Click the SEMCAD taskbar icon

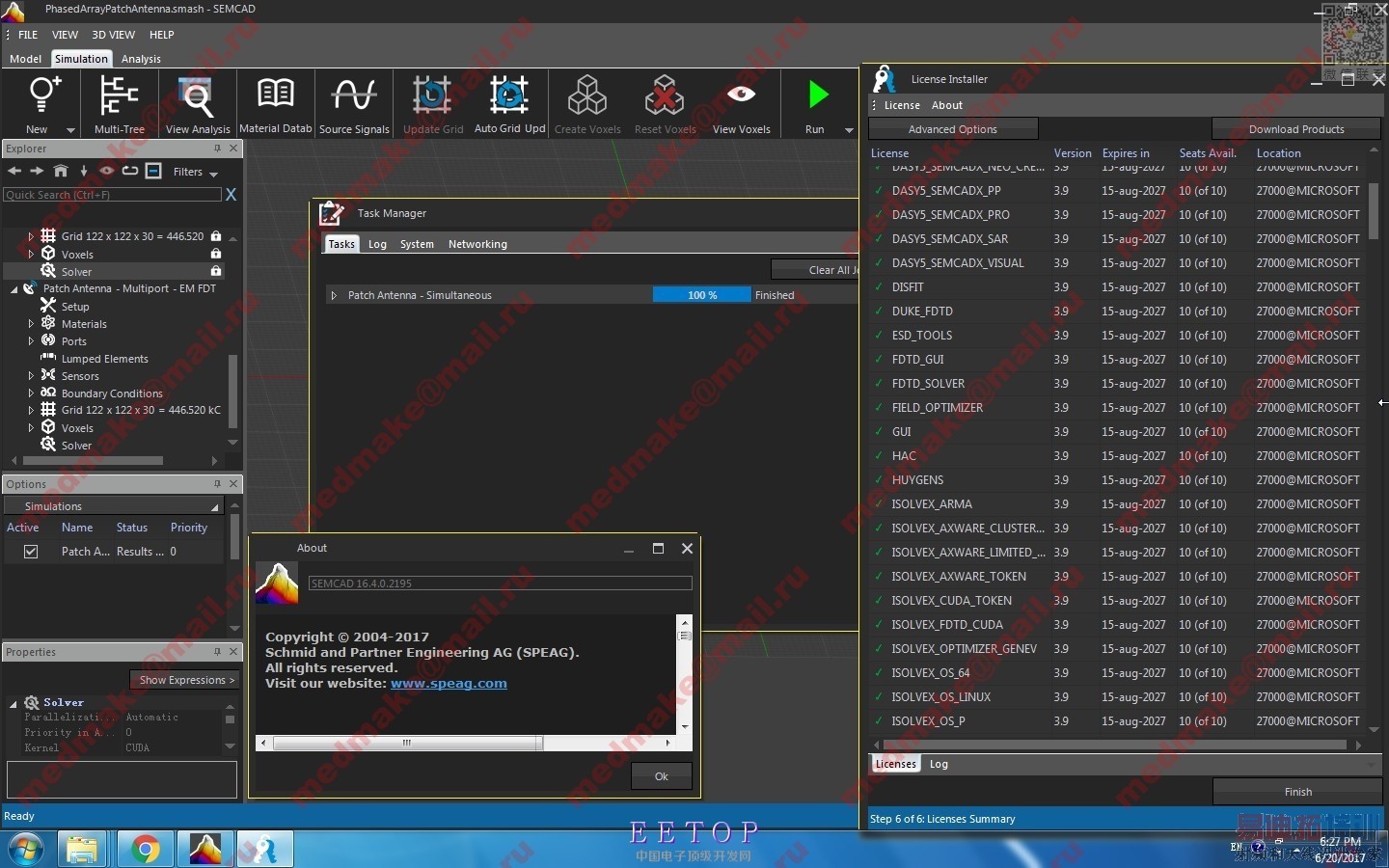coord(204,850)
